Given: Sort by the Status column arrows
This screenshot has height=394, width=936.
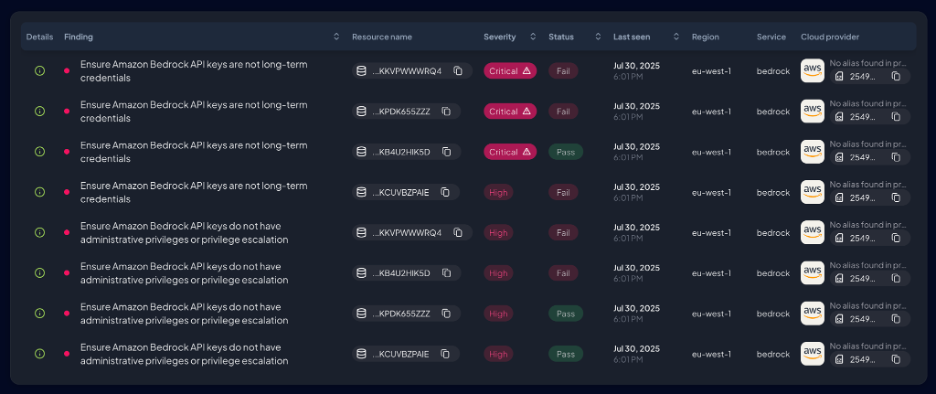Looking at the screenshot, I should point(598,37).
